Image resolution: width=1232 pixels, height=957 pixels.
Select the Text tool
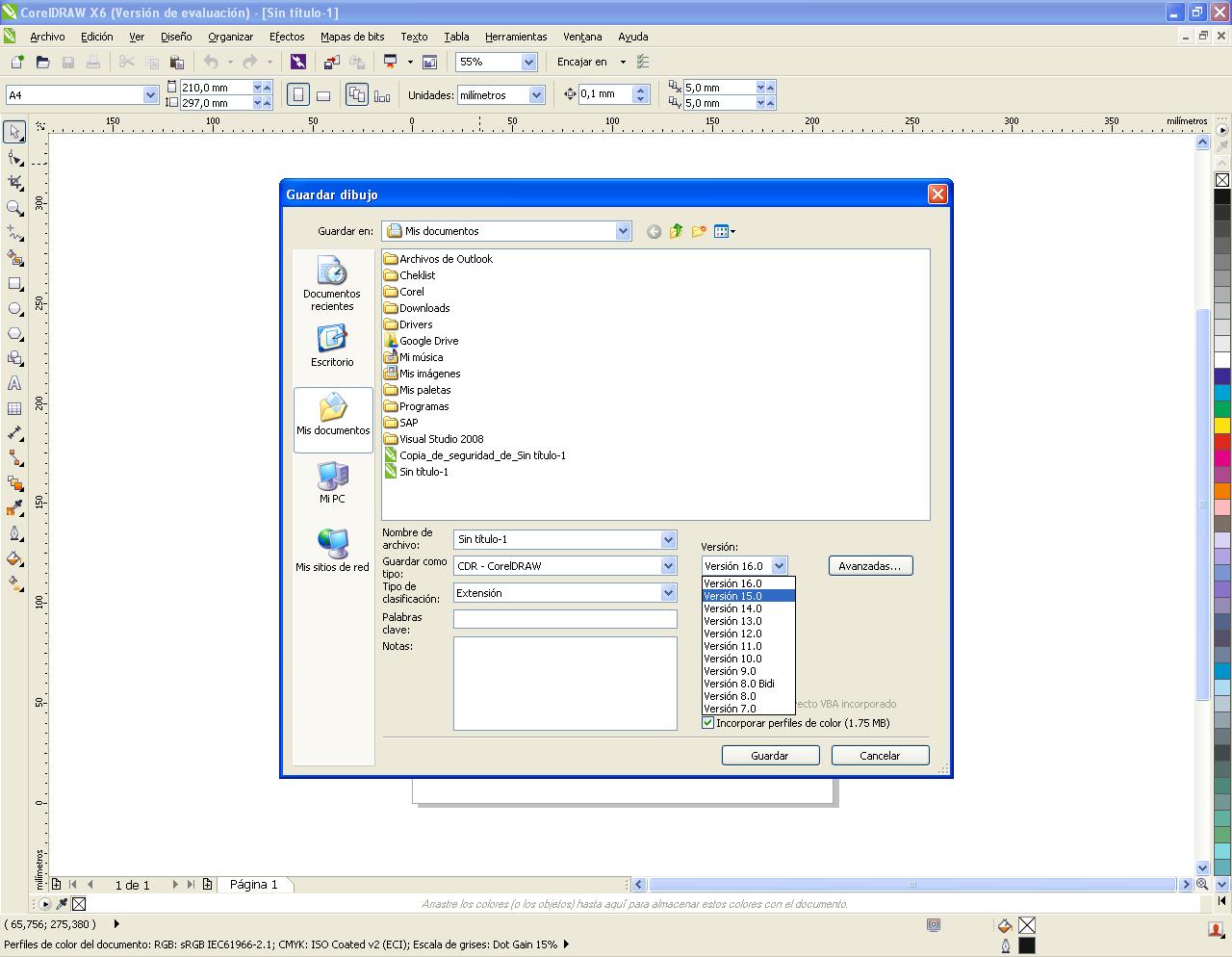click(14, 383)
